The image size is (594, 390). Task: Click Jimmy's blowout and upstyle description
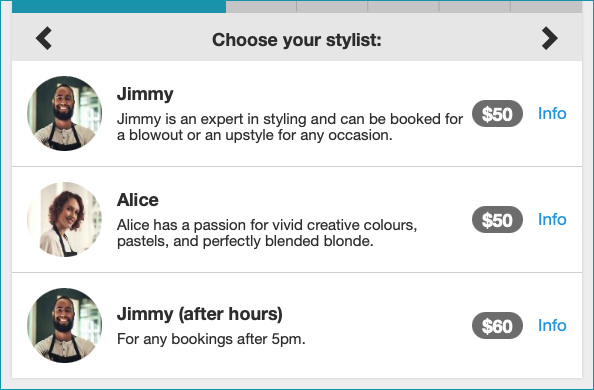click(290, 127)
